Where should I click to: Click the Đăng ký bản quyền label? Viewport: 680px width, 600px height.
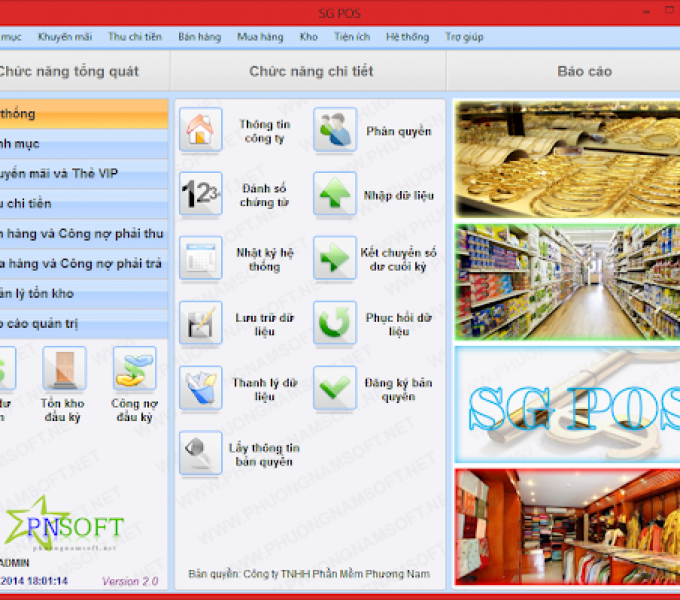399,390
